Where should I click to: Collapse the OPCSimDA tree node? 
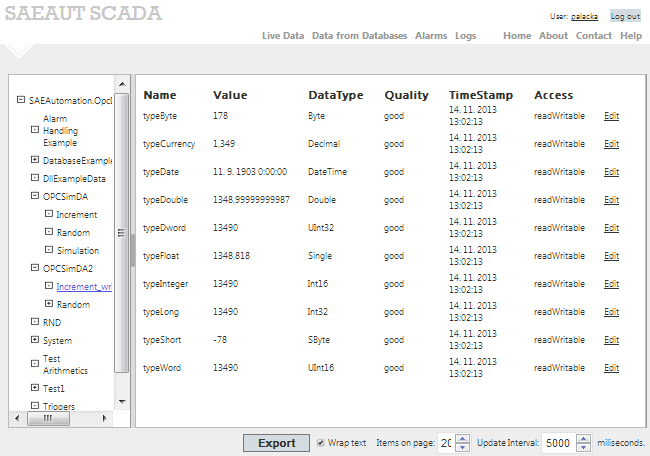coord(35,196)
